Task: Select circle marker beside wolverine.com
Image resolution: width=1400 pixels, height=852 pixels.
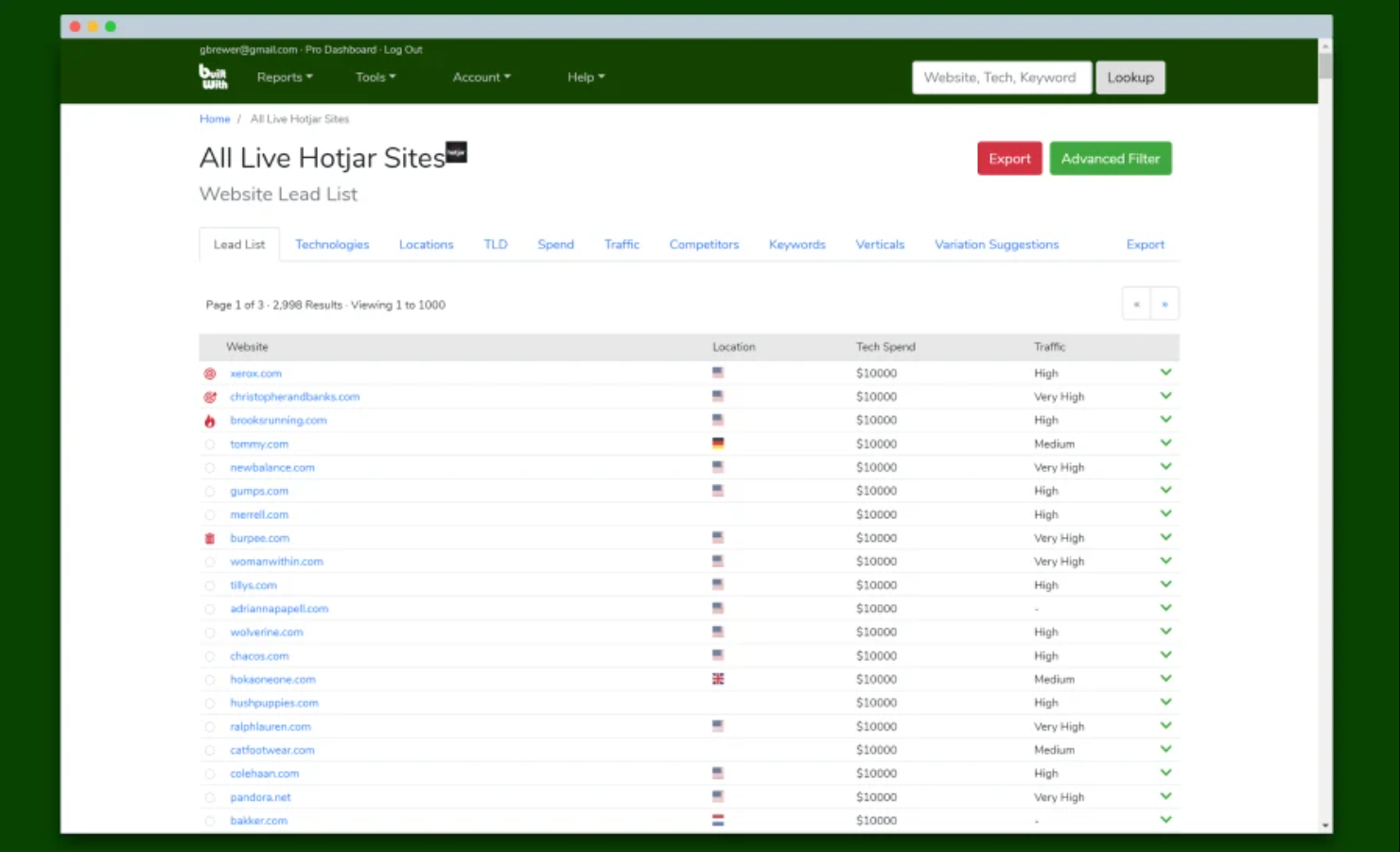Action: point(210,633)
